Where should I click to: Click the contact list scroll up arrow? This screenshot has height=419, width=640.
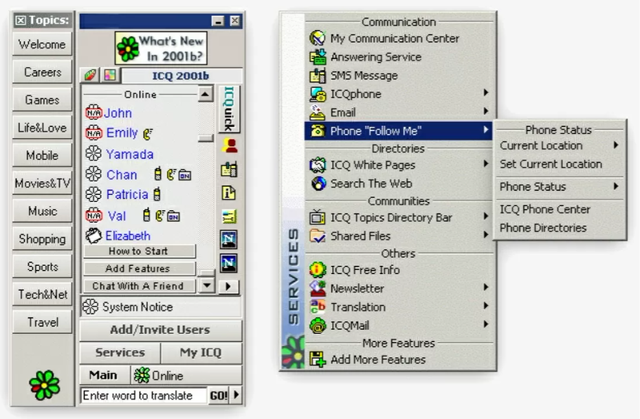pyautogui.click(x=205, y=94)
